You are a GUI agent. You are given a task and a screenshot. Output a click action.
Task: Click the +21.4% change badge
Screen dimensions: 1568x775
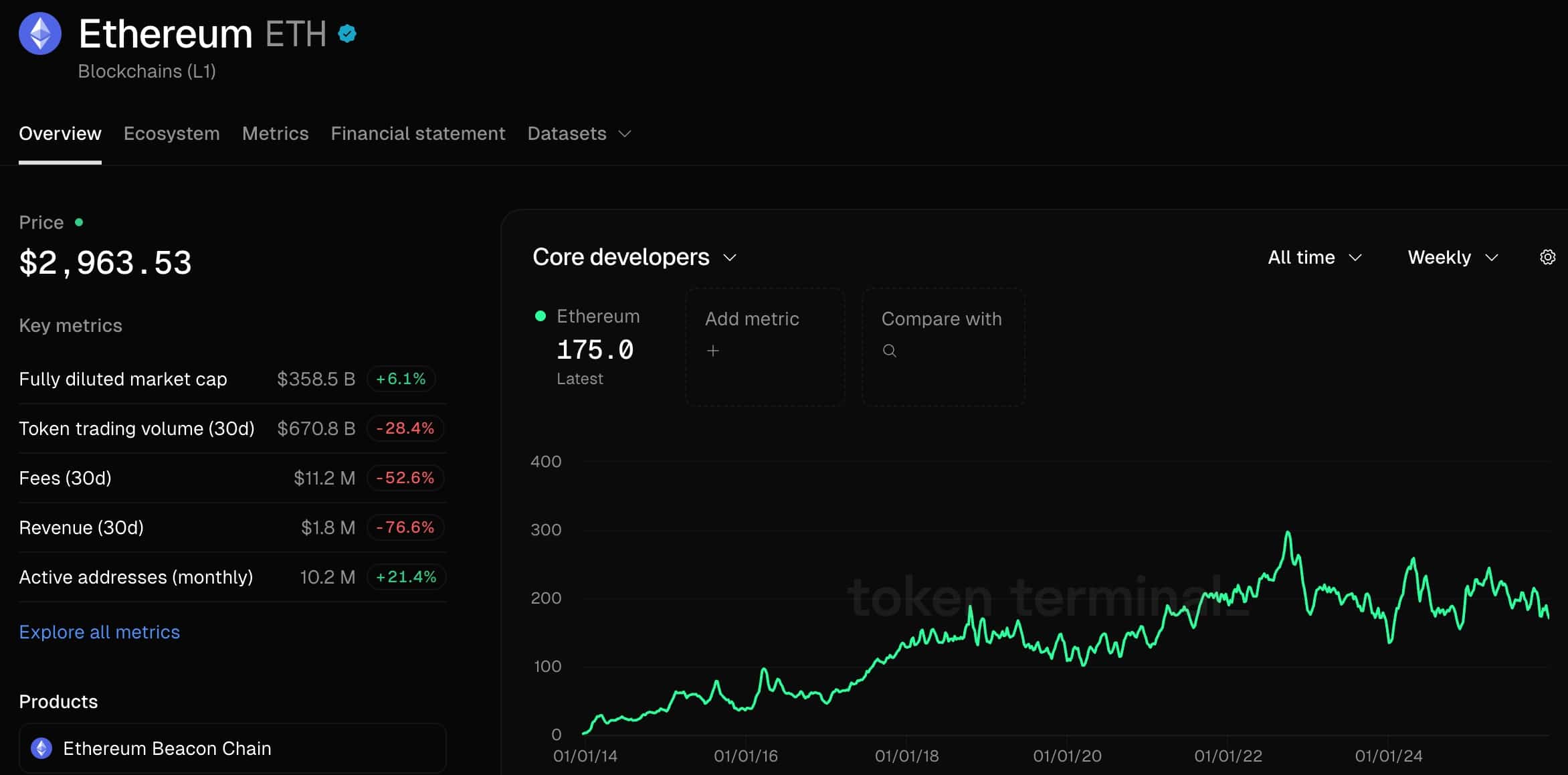(x=406, y=577)
